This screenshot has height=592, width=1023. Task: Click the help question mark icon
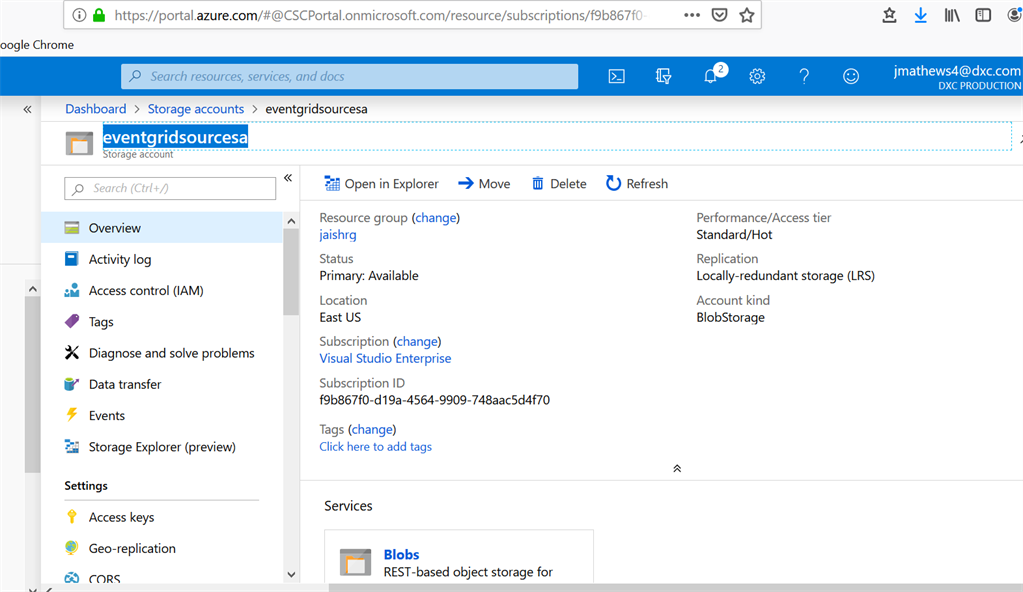click(x=804, y=76)
